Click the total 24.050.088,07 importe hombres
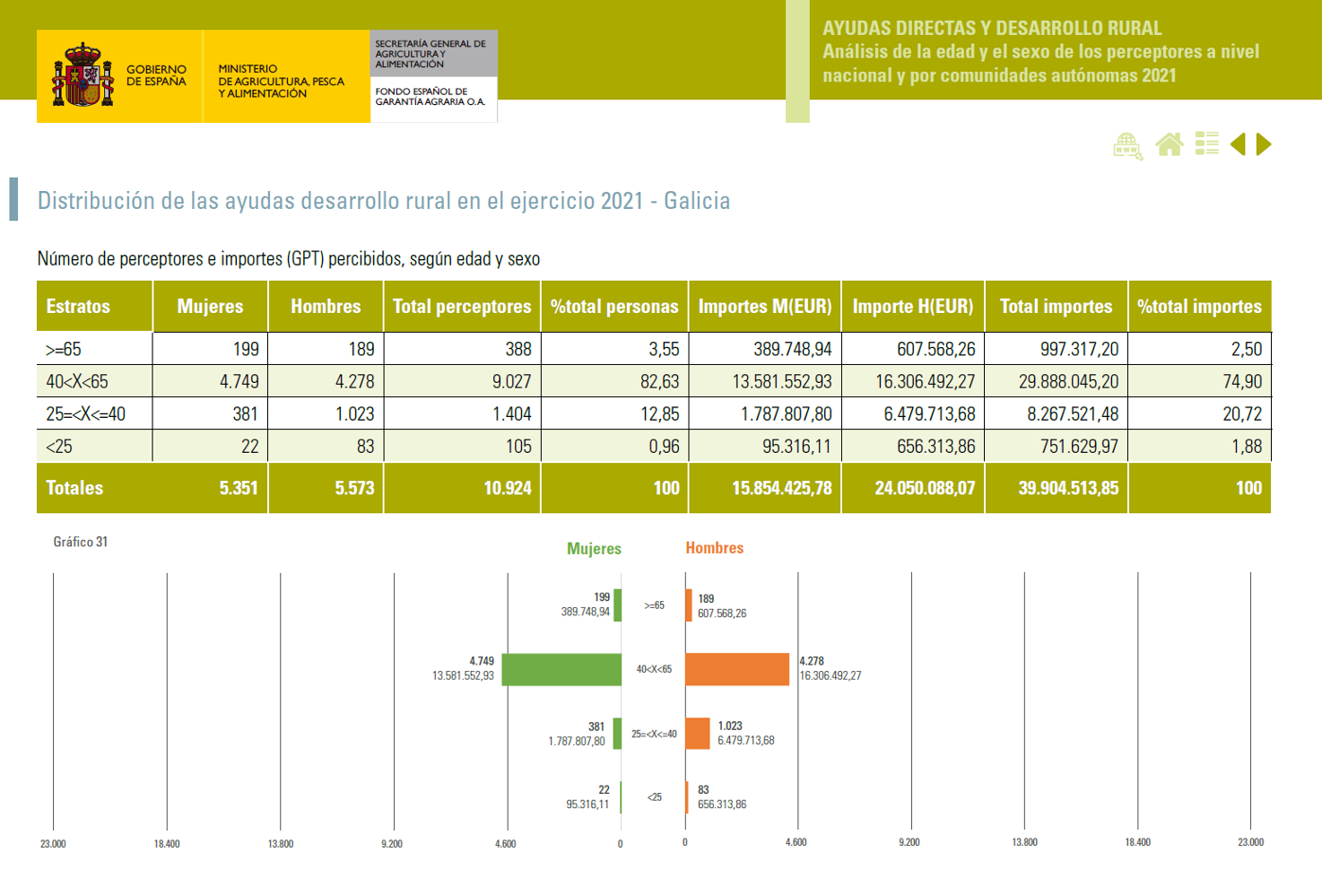Screen dimensions: 1322x896 click(x=925, y=488)
